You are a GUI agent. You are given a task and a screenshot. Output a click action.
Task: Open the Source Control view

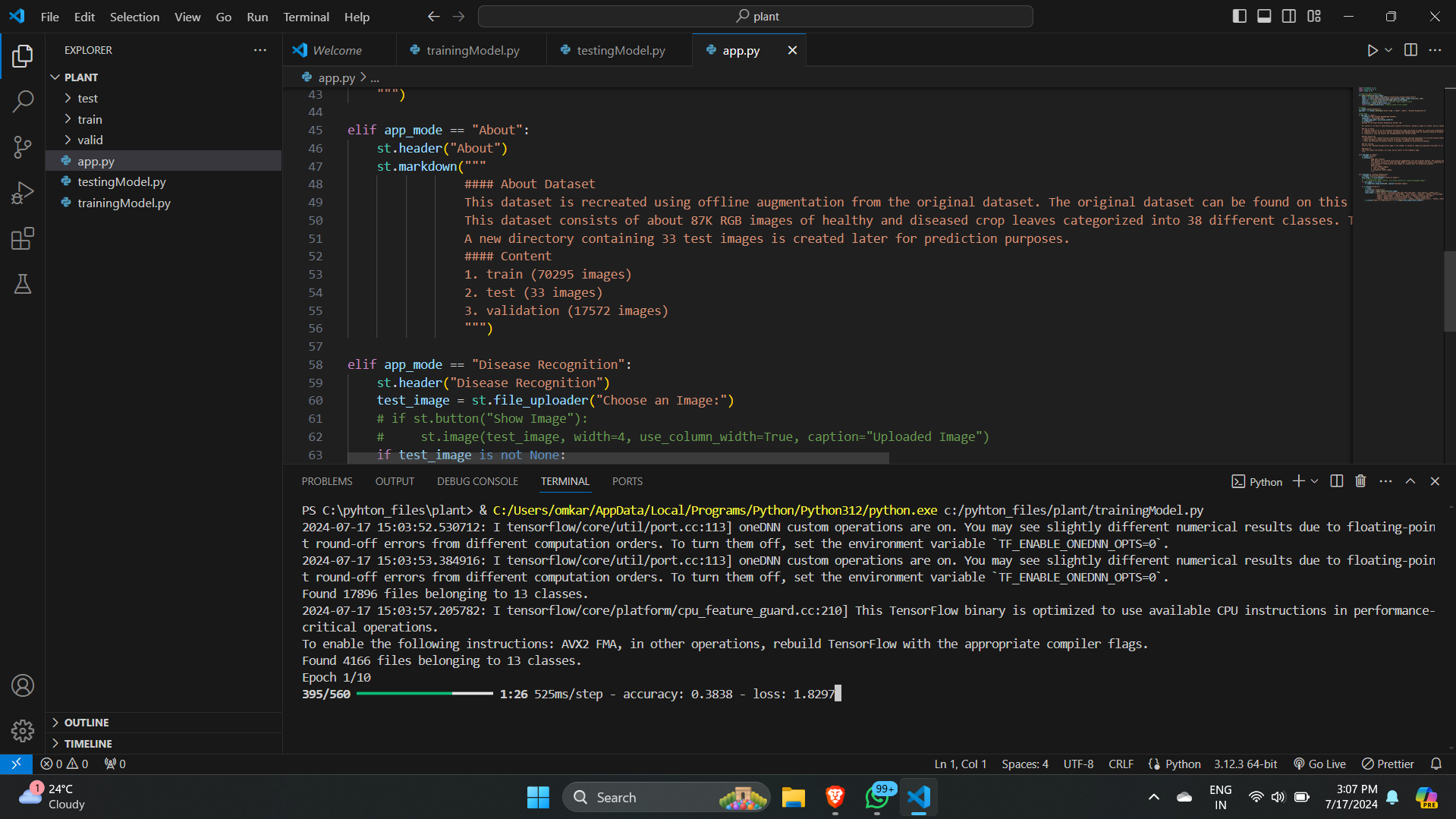23,147
